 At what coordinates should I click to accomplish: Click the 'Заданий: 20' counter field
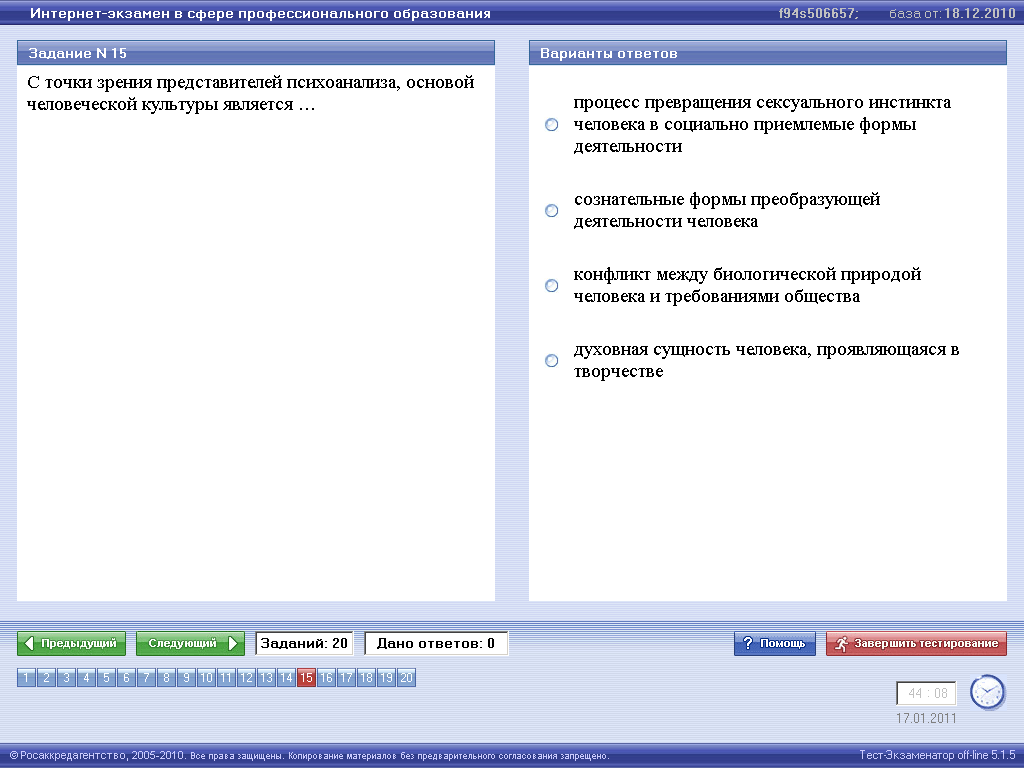304,643
